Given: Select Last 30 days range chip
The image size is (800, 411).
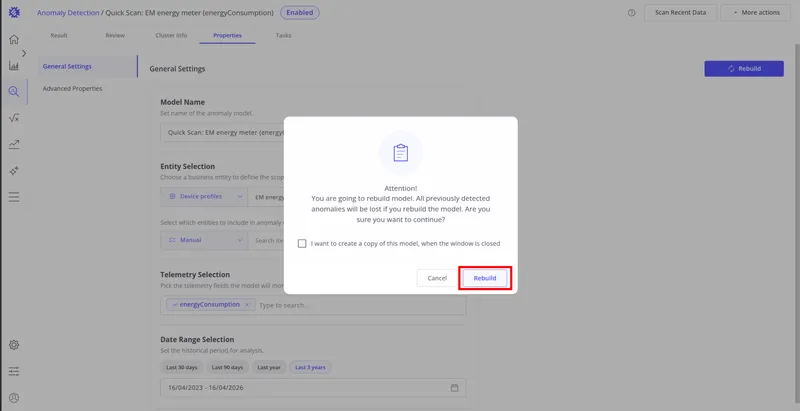Looking at the screenshot, I should point(182,367).
